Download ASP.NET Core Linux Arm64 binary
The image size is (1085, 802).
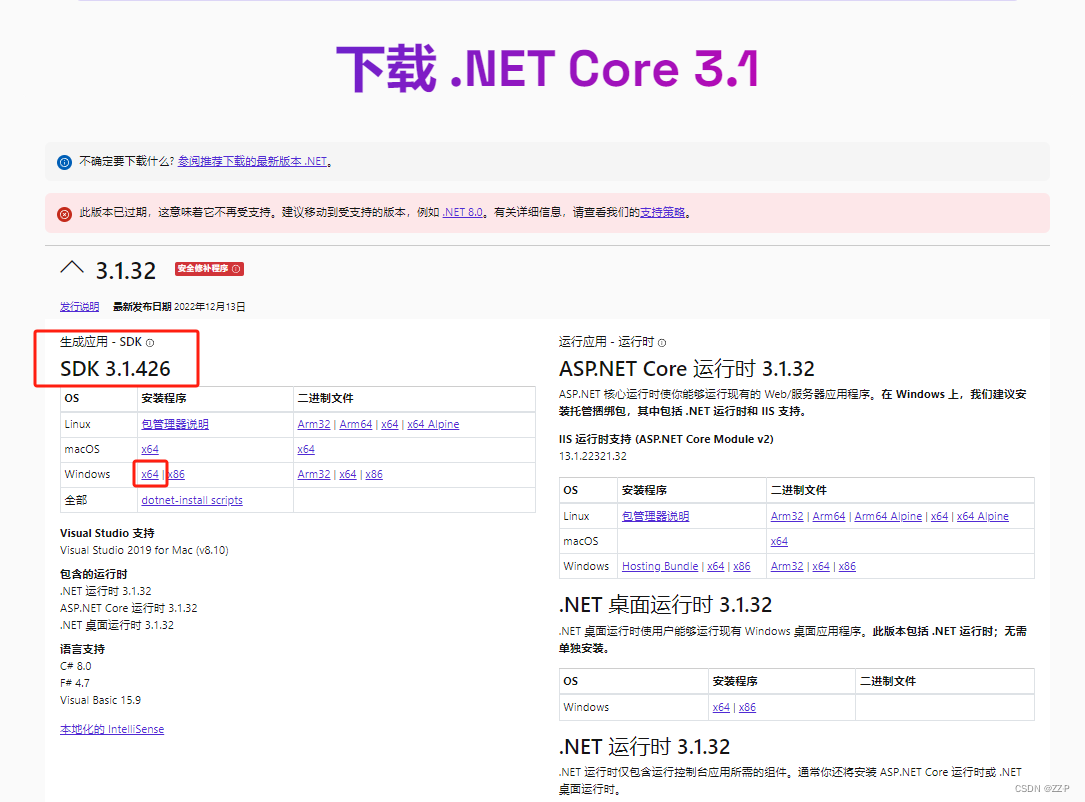click(829, 516)
